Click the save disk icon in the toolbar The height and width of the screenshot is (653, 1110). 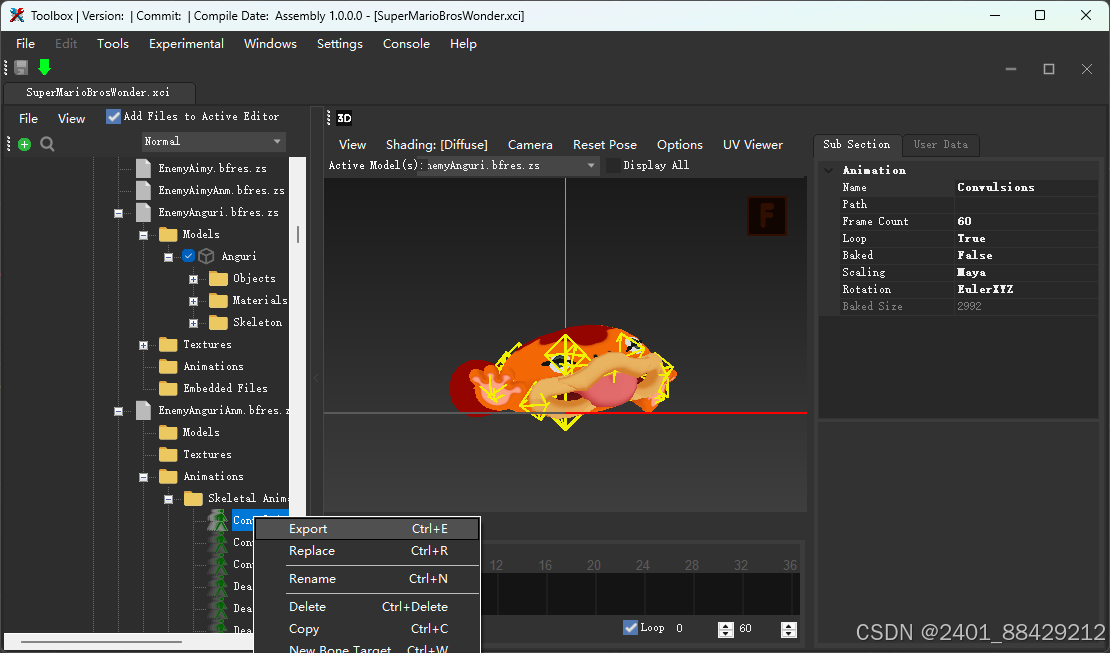[21, 67]
